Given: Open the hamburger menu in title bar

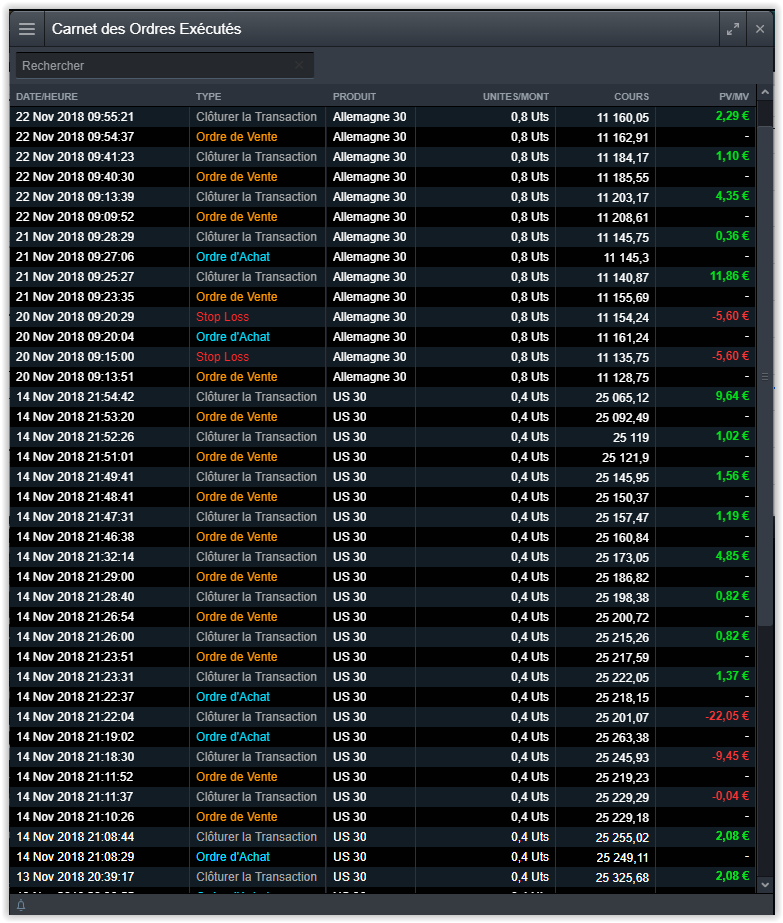Looking at the screenshot, I should pos(27,29).
